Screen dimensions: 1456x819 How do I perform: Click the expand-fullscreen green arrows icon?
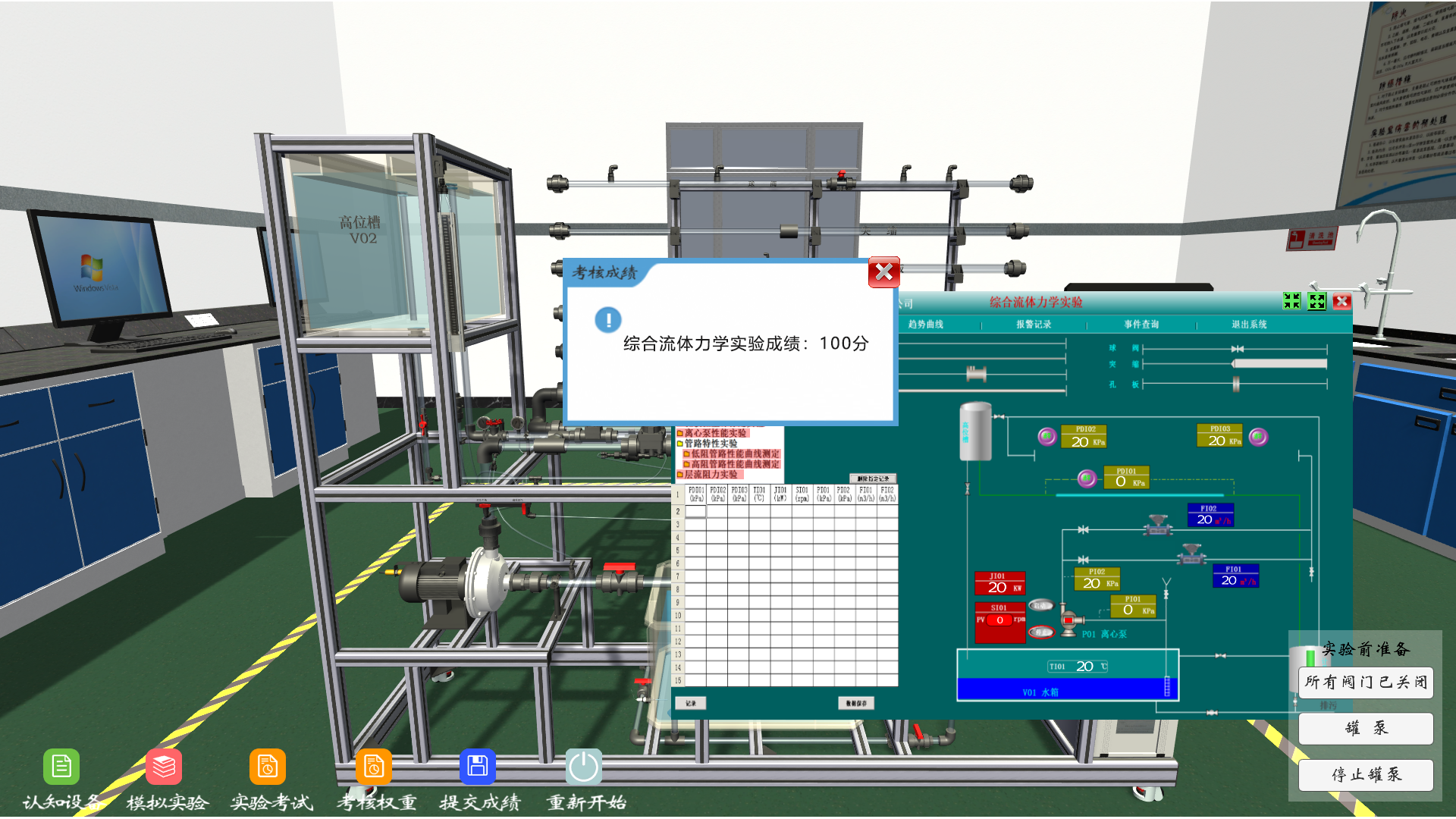(1317, 301)
